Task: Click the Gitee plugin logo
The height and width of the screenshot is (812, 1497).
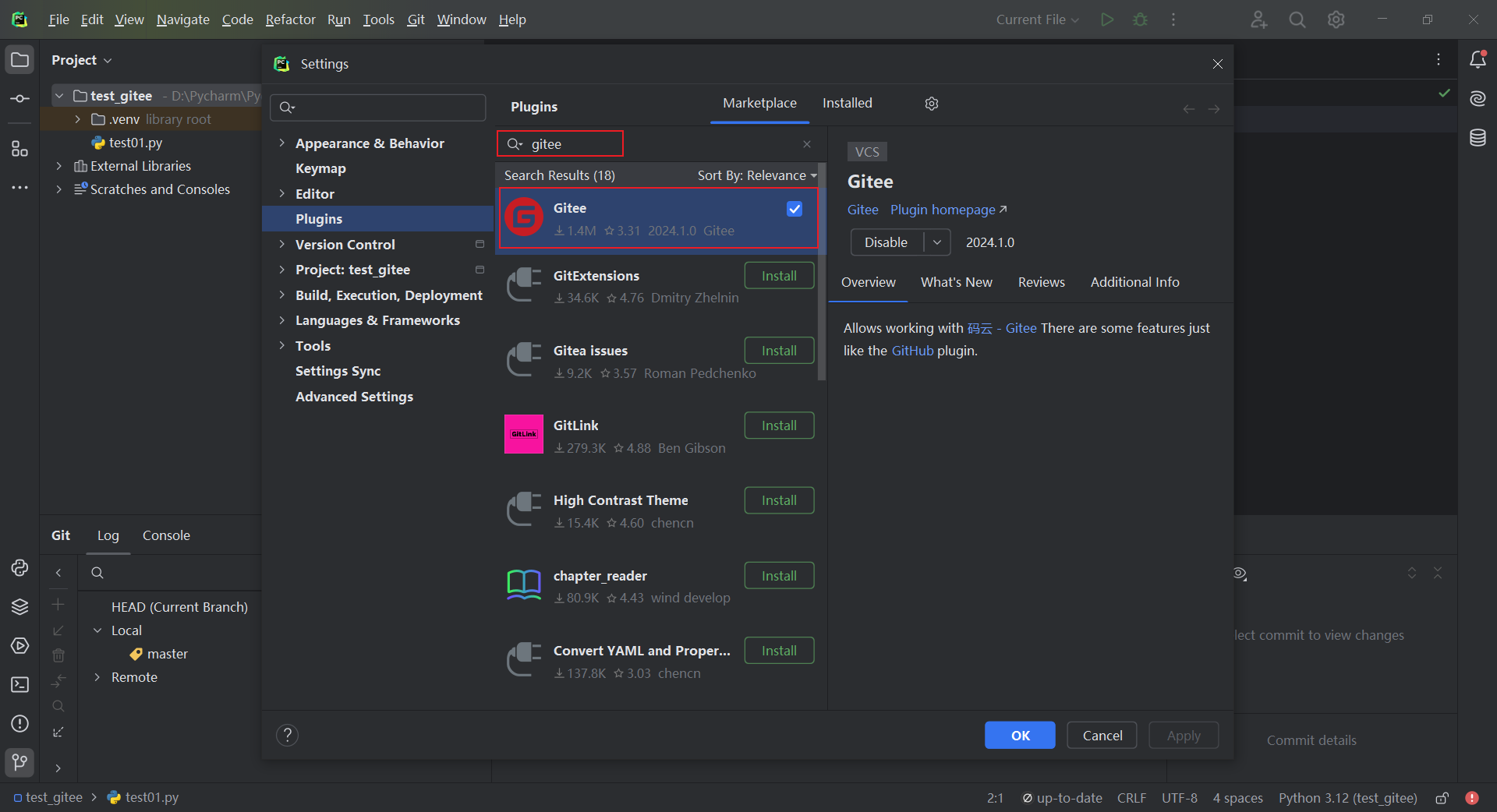Action: [x=524, y=217]
